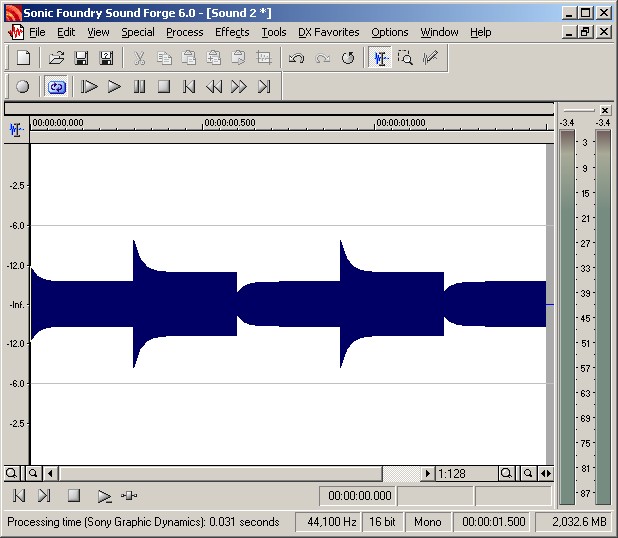This screenshot has width=618, height=538.
Task: Zoom out level with small magnifier
Action: 34,473
